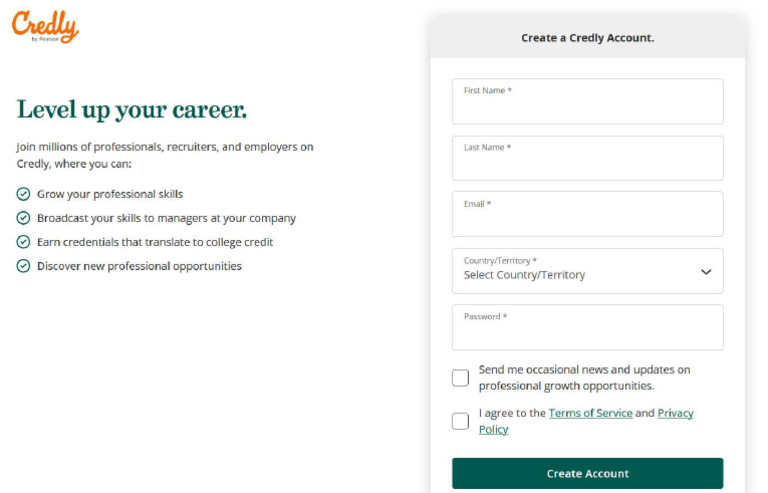The image size is (768, 493).
Task: Click the Create Account button
Action: pyautogui.click(x=587, y=473)
